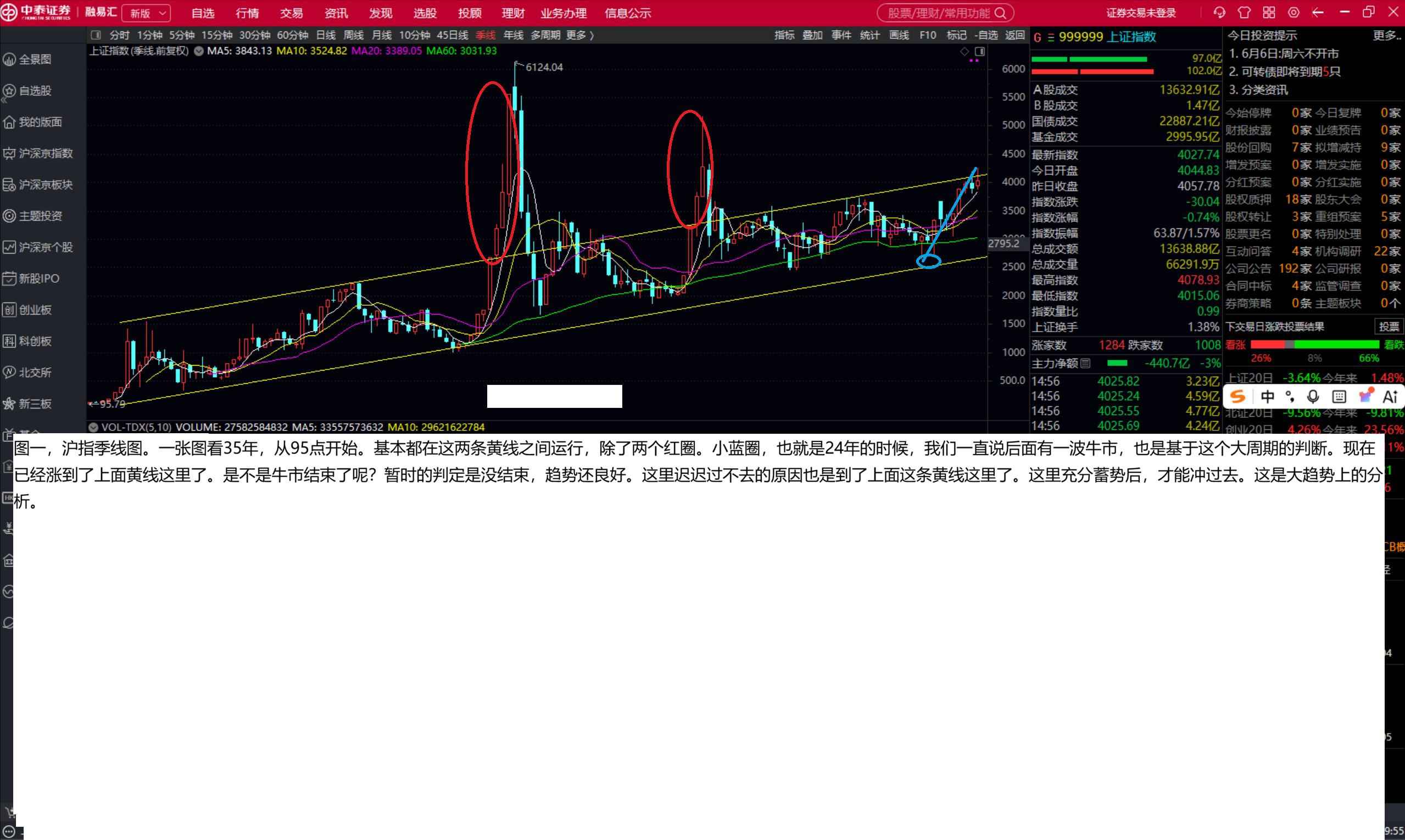Click 可转债即将到期5只 notice
Viewport: 1405px width, 840px height.
pos(1284,72)
